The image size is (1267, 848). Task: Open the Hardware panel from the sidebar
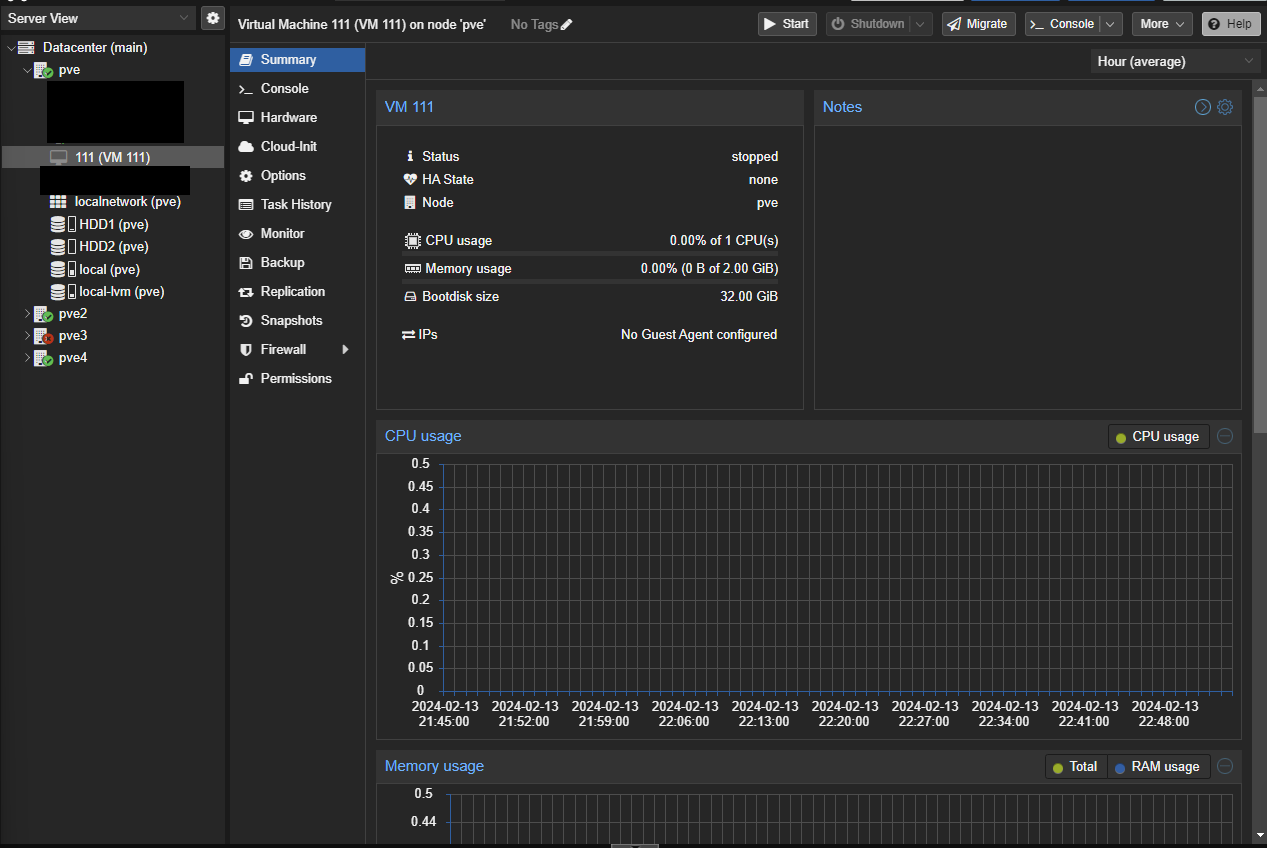click(x=283, y=117)
